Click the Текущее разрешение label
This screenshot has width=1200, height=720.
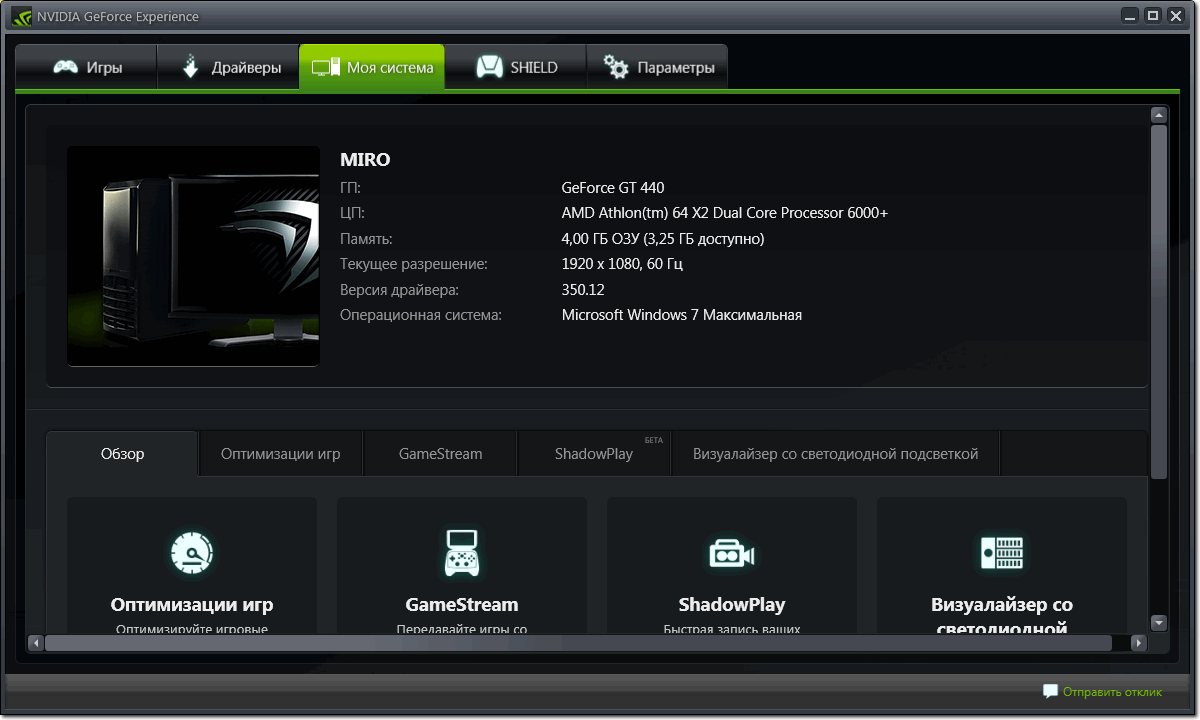[414, 264]
